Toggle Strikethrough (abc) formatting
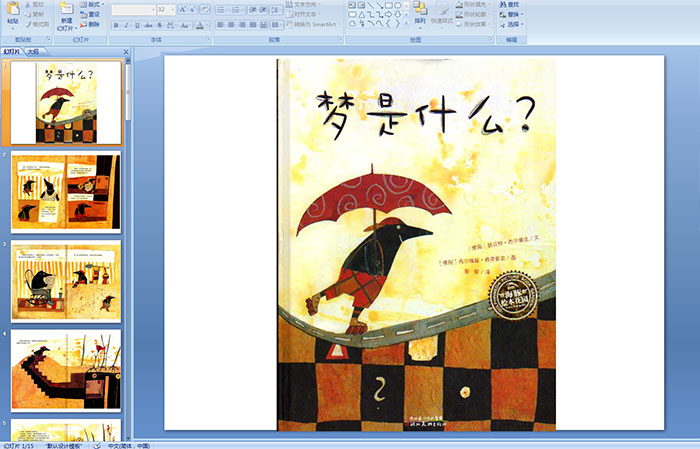 coord(148,25)
